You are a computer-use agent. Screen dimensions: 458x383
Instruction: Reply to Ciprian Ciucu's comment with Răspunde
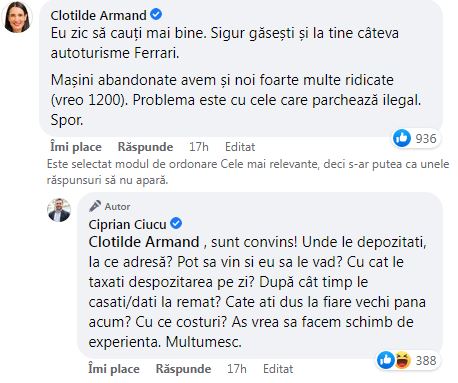click(183, 369)
